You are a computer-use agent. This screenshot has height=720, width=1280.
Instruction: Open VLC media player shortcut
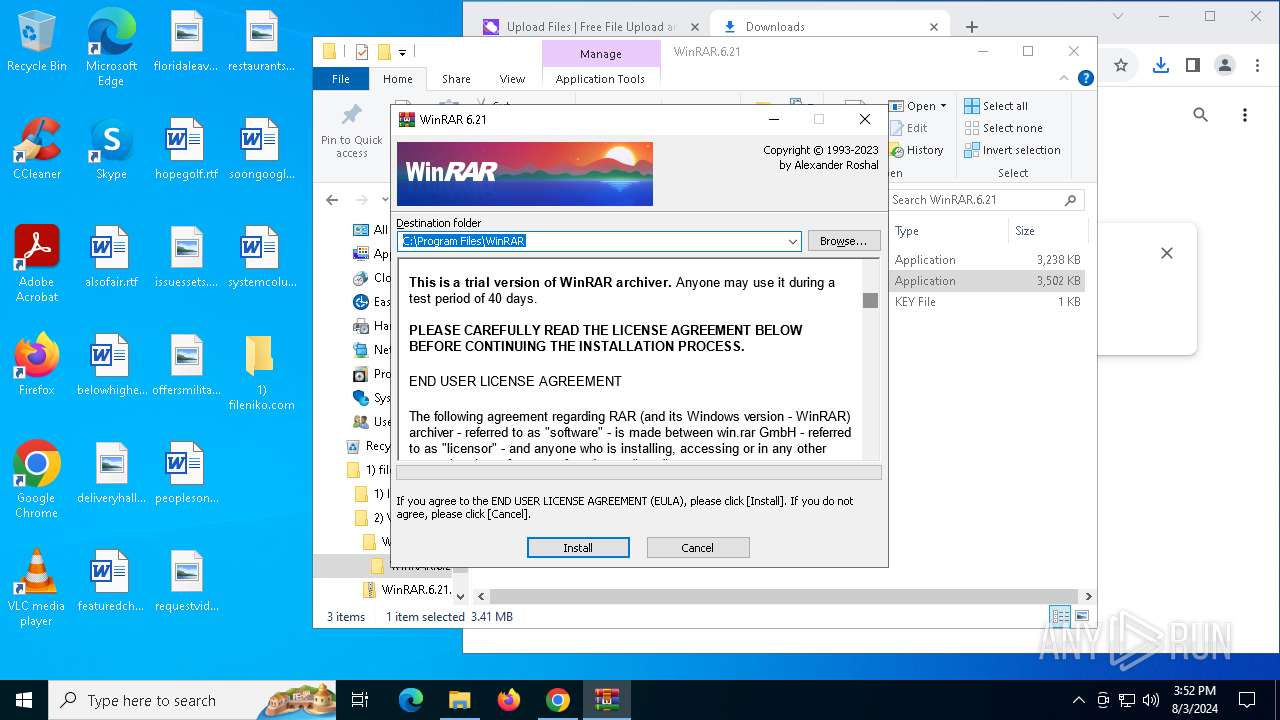point(37,587)
